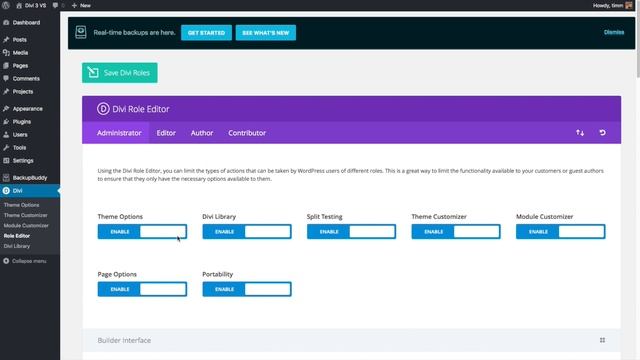The image size is (640, 360).
Task: Click the Settings sliders icon
Action: pos(6,160)
